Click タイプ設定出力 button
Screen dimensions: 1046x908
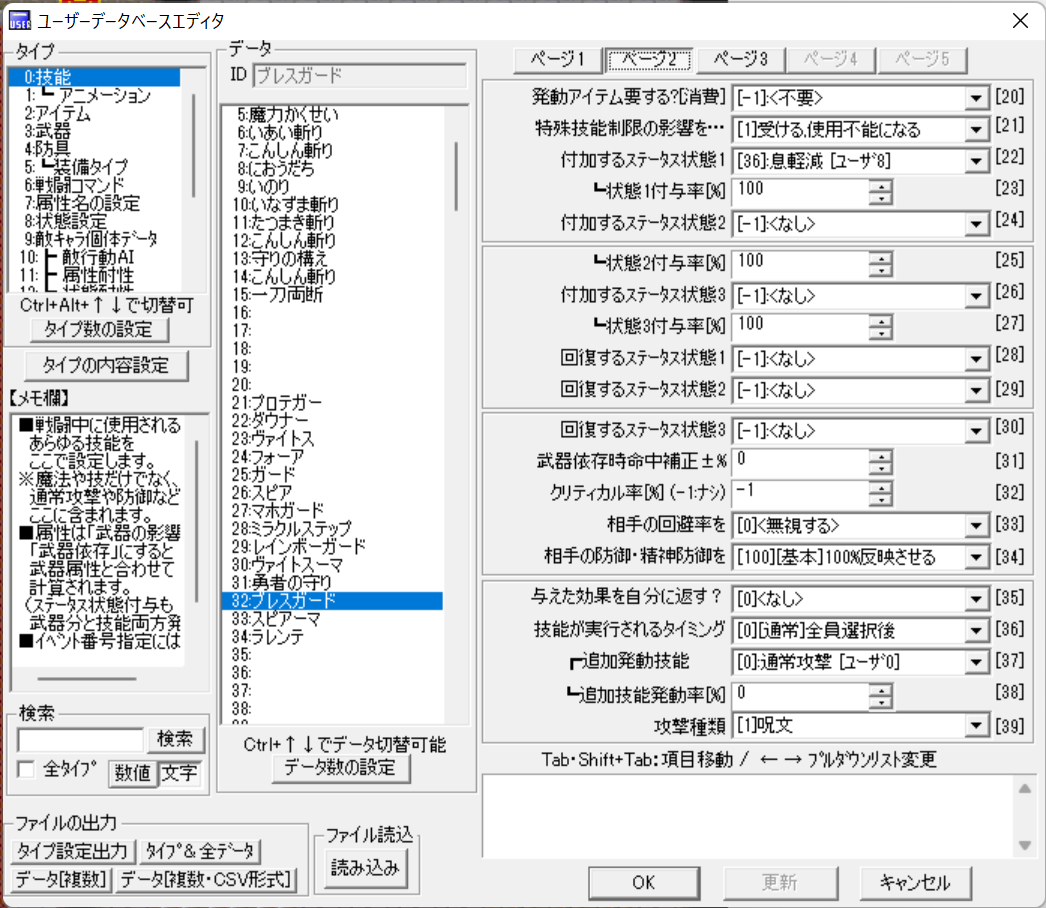click(x=73, y=851)
